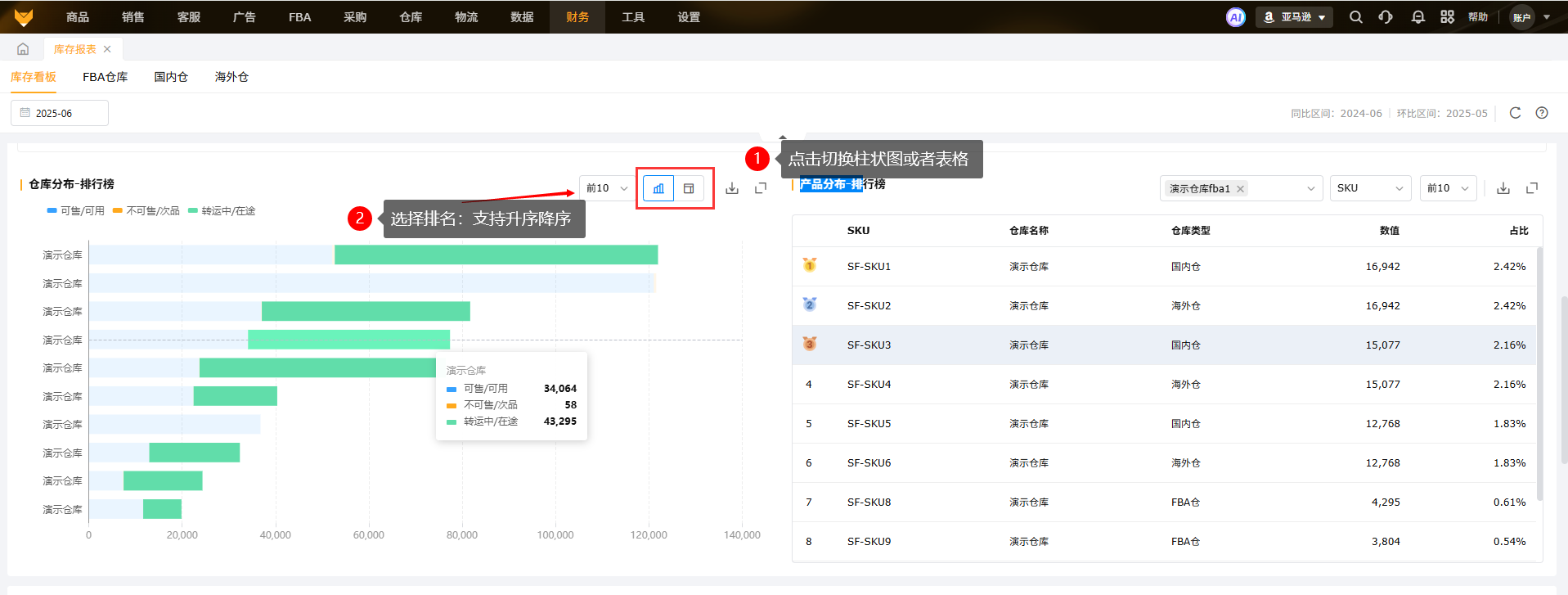Click the 帮助 link

pos(1478,17)
